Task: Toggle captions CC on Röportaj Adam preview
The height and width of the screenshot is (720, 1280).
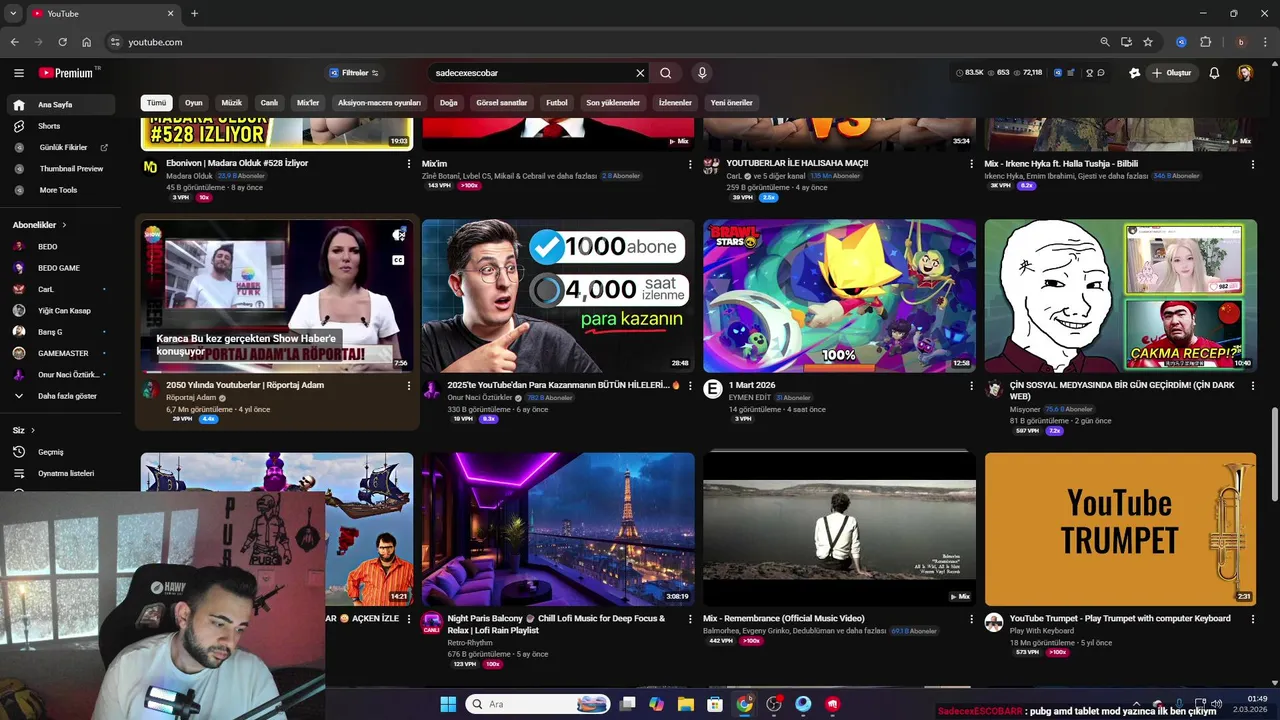Action: (398, 260)
